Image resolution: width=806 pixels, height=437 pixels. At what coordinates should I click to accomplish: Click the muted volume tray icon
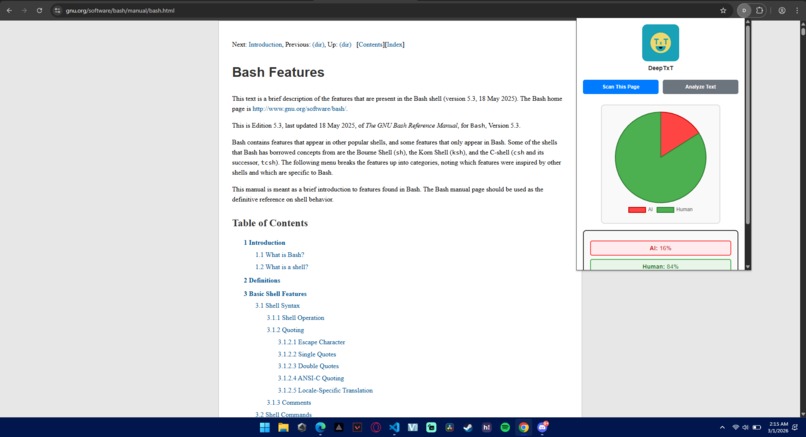pos(745,427)
